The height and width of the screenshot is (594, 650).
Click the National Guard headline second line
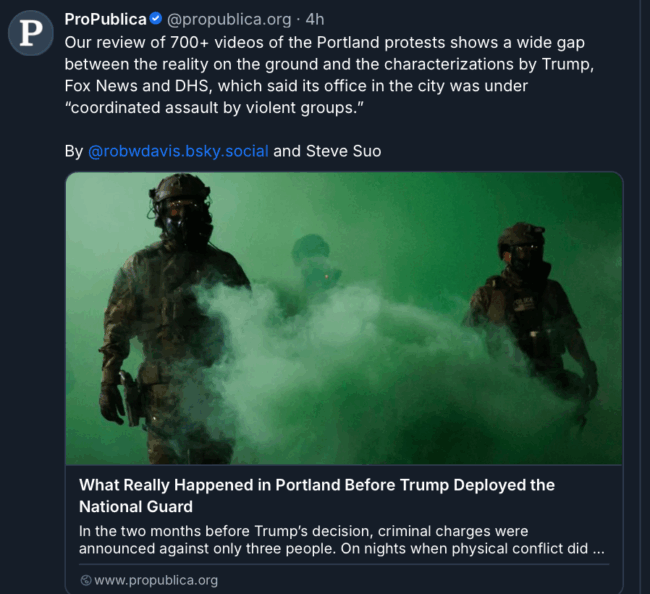click(x=136, y=507)
